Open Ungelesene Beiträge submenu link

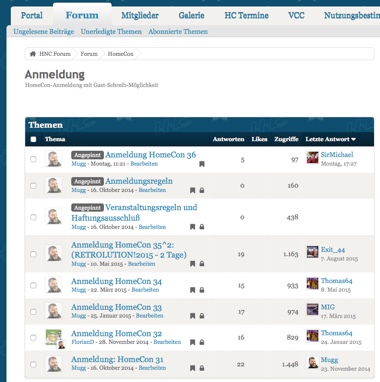44,32
